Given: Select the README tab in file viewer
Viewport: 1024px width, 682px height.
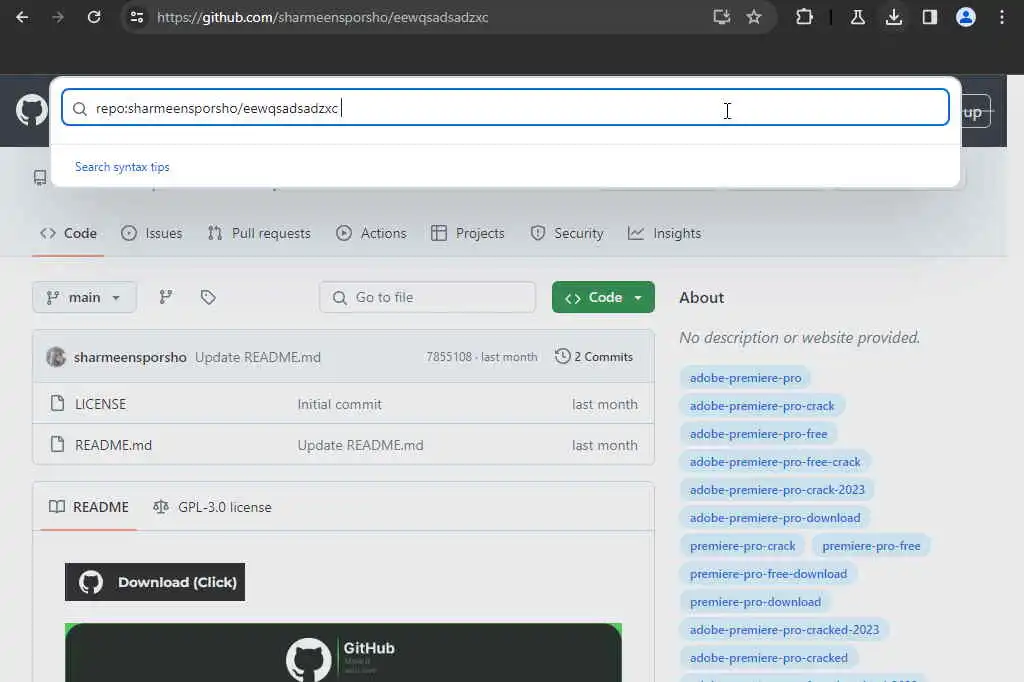Looking at the screenshot, I should point(89,507).
